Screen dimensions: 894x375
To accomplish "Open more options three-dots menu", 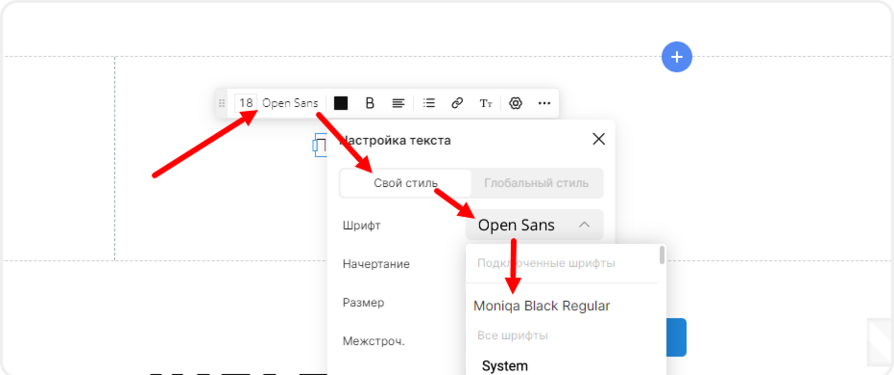I will [x=544, y=103].
